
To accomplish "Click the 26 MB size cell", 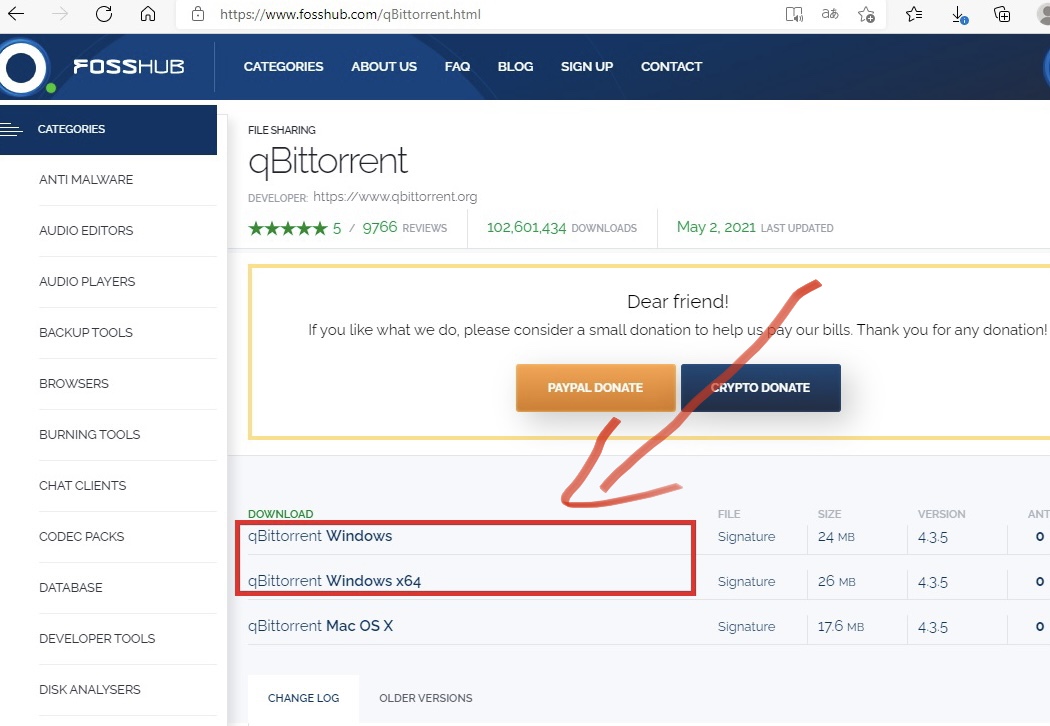I will 836,581.
